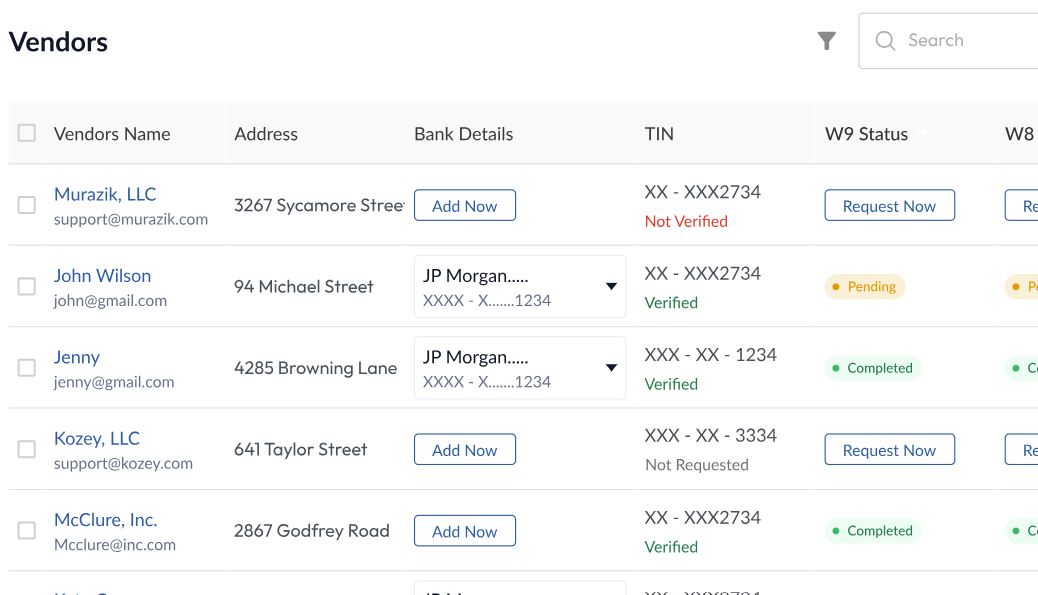
Task: Click the magnifier icon in the search bar
Action: point(885,41)
